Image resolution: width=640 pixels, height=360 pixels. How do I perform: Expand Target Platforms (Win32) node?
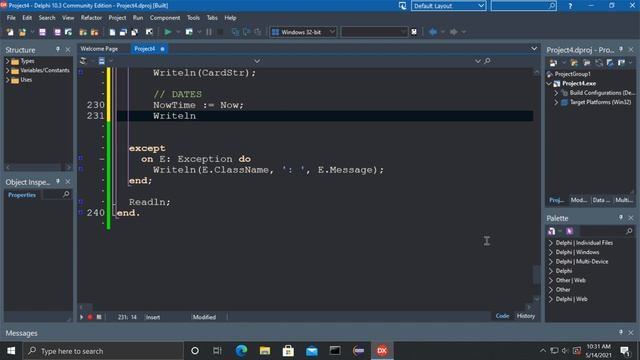(x=556, y=102)
